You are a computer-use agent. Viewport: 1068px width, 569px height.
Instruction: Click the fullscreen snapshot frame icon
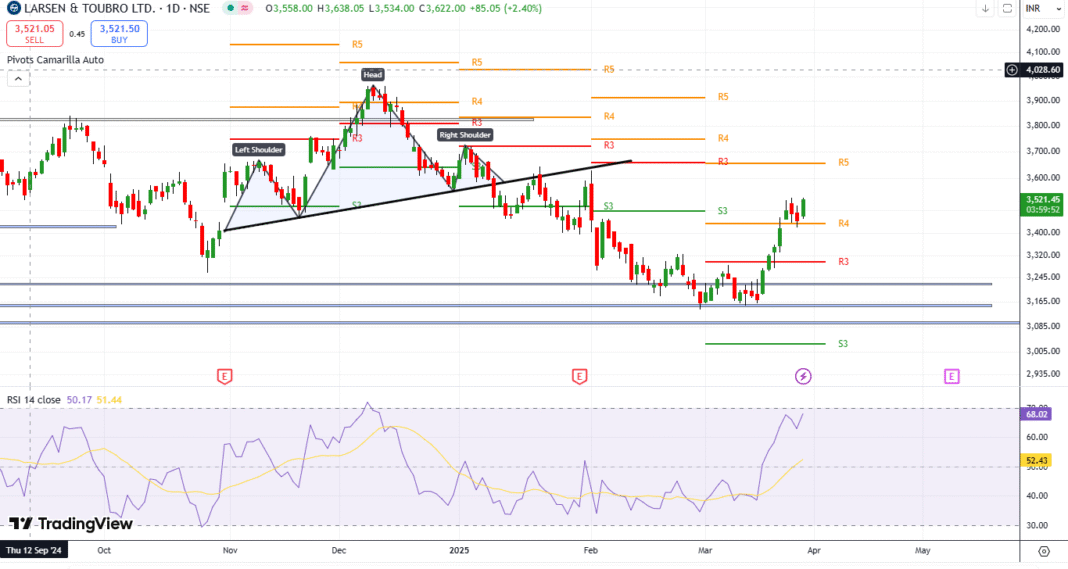click(1007, 9)
